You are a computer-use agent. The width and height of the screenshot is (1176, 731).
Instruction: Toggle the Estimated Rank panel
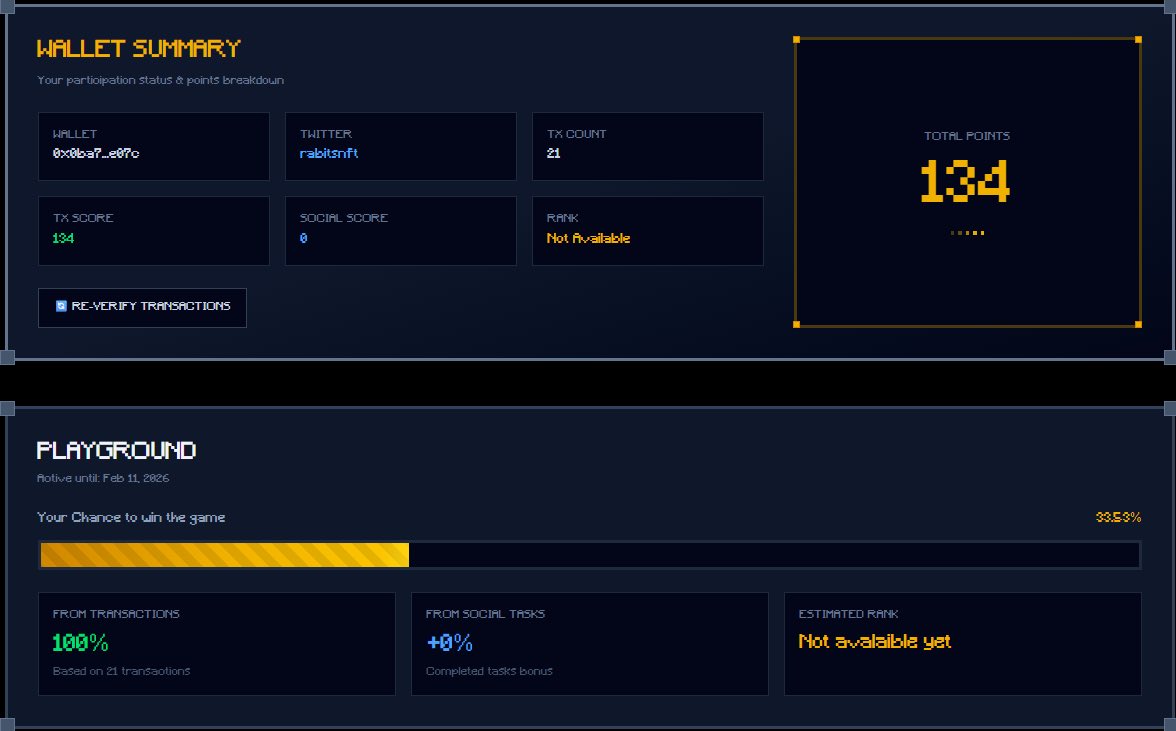click(963, 641)
